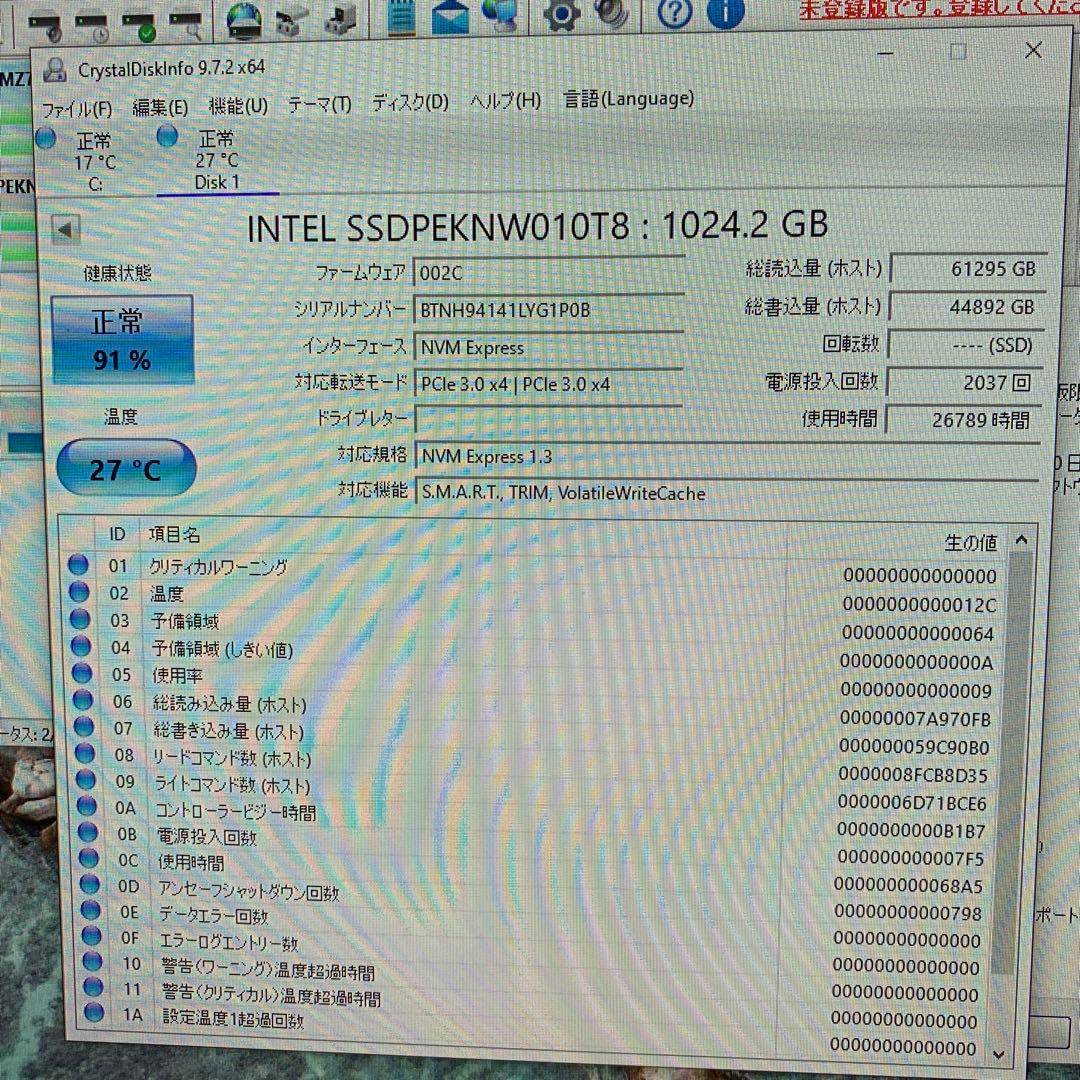
Task: Click the blue info icon in background toolbar
Action: coord(725,12)
